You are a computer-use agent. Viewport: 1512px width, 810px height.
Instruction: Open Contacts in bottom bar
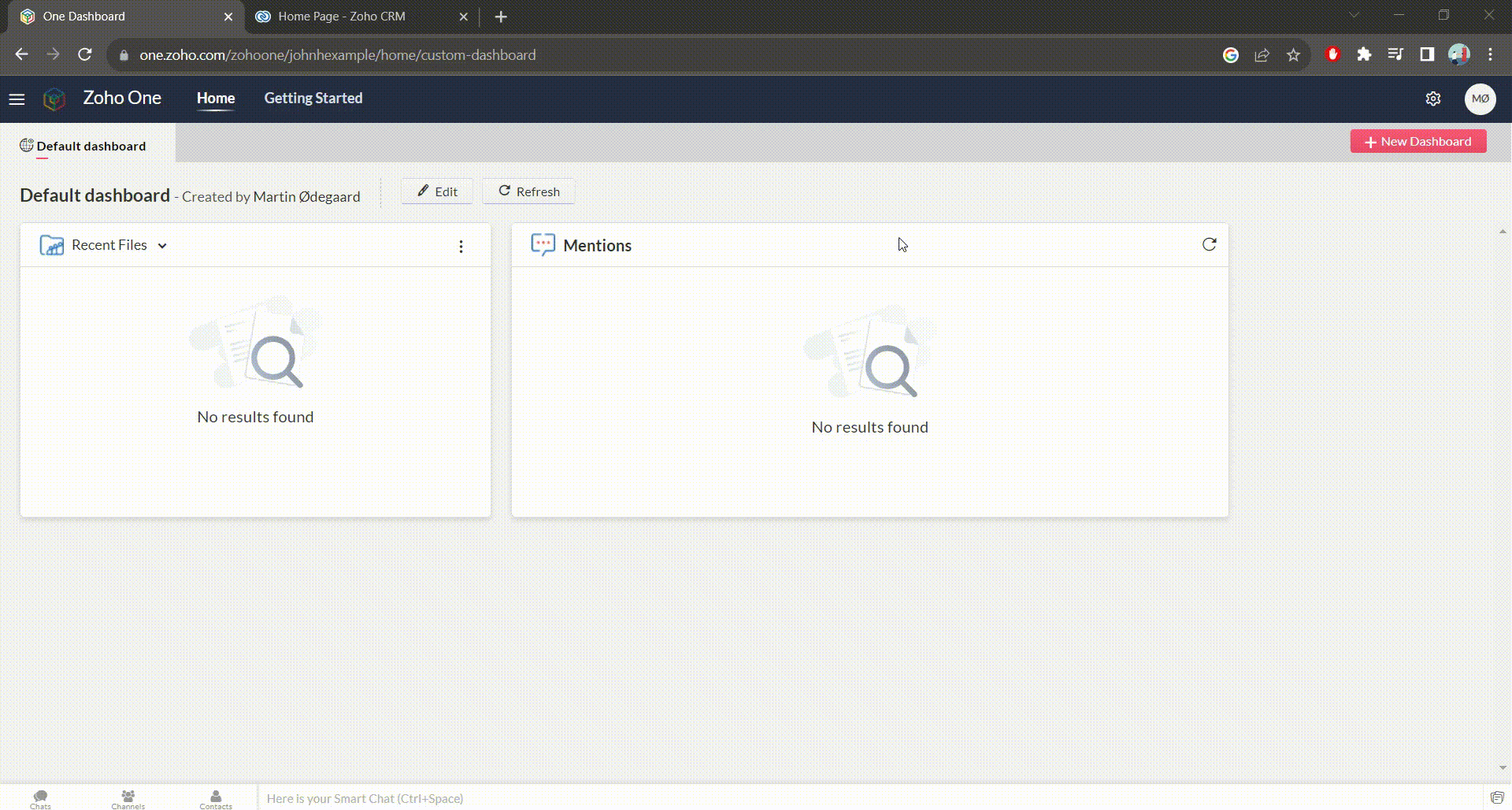point(215,799)
